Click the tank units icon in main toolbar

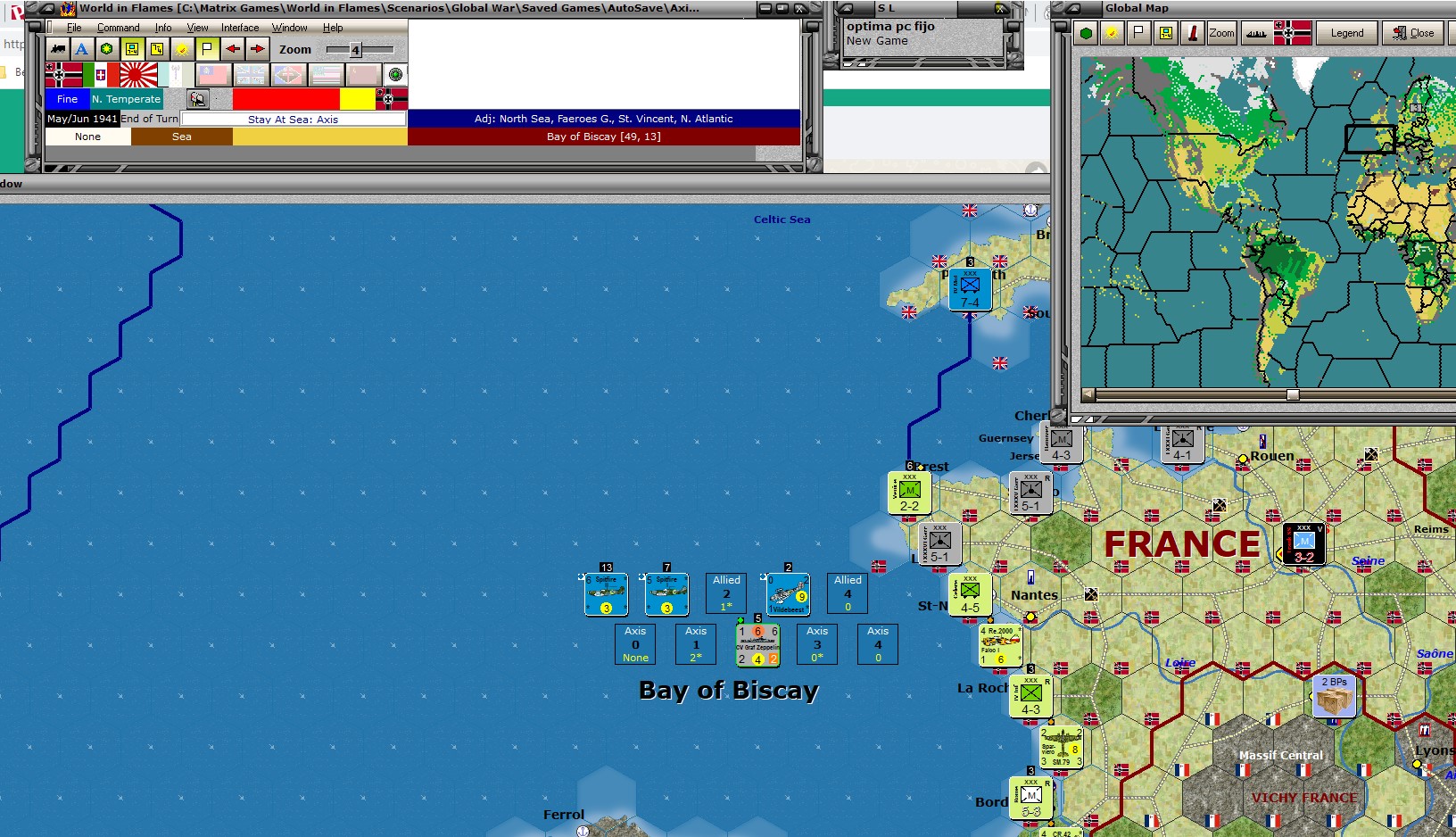pos(58,49)
